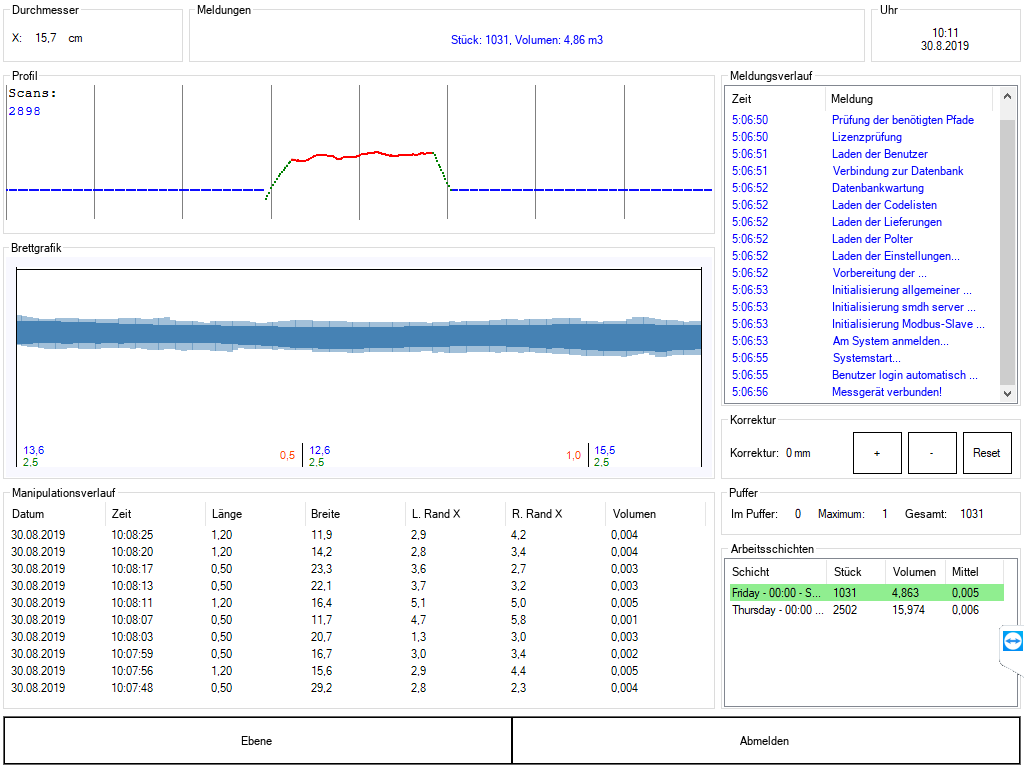Click the Meldungsverlauf scroll down arrow
This screenshot has height=768, width=1024.
click(1007, 393)
